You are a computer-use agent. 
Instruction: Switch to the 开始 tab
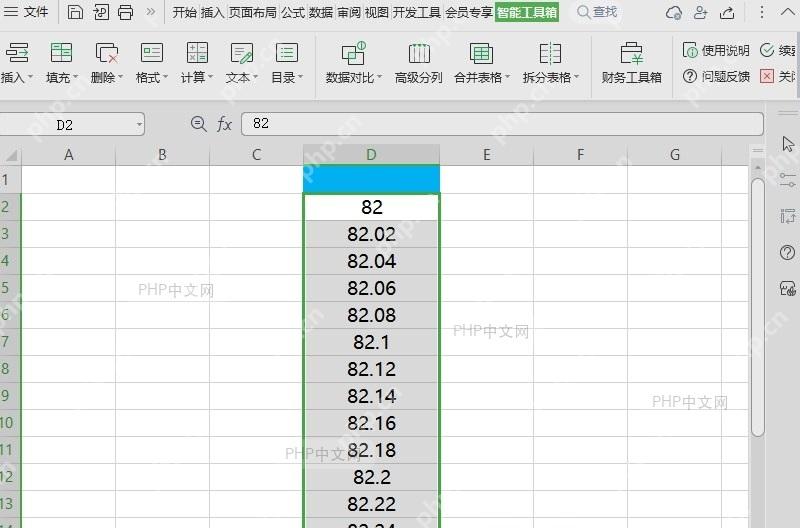coord(184,12)
